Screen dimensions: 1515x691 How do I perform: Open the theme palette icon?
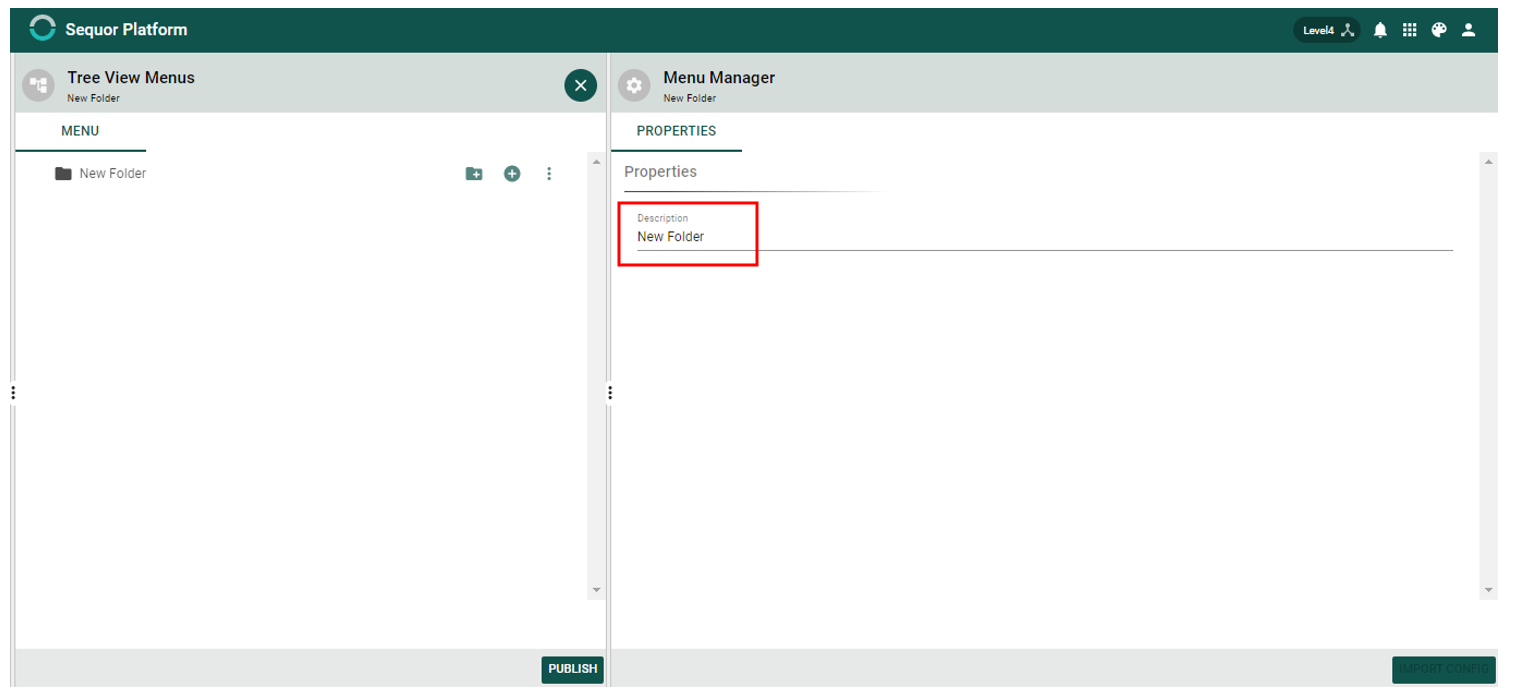point(1439,30)
